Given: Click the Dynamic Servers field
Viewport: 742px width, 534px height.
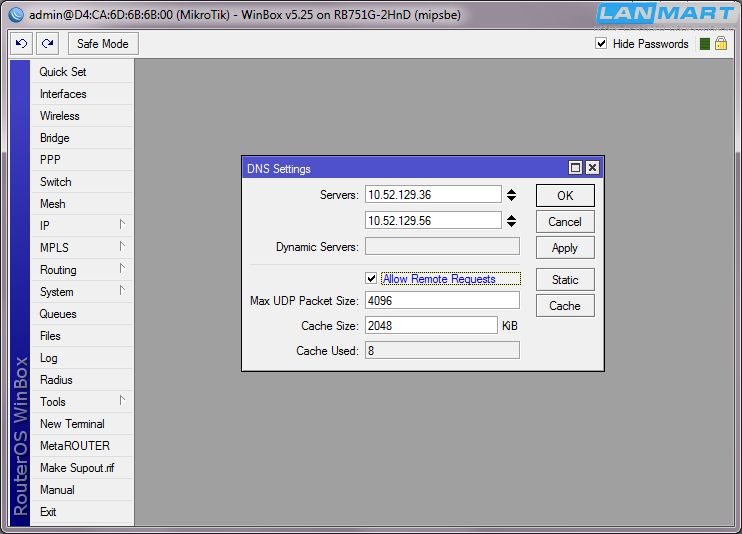Looking at the screenshot, I should coord(442,247).
